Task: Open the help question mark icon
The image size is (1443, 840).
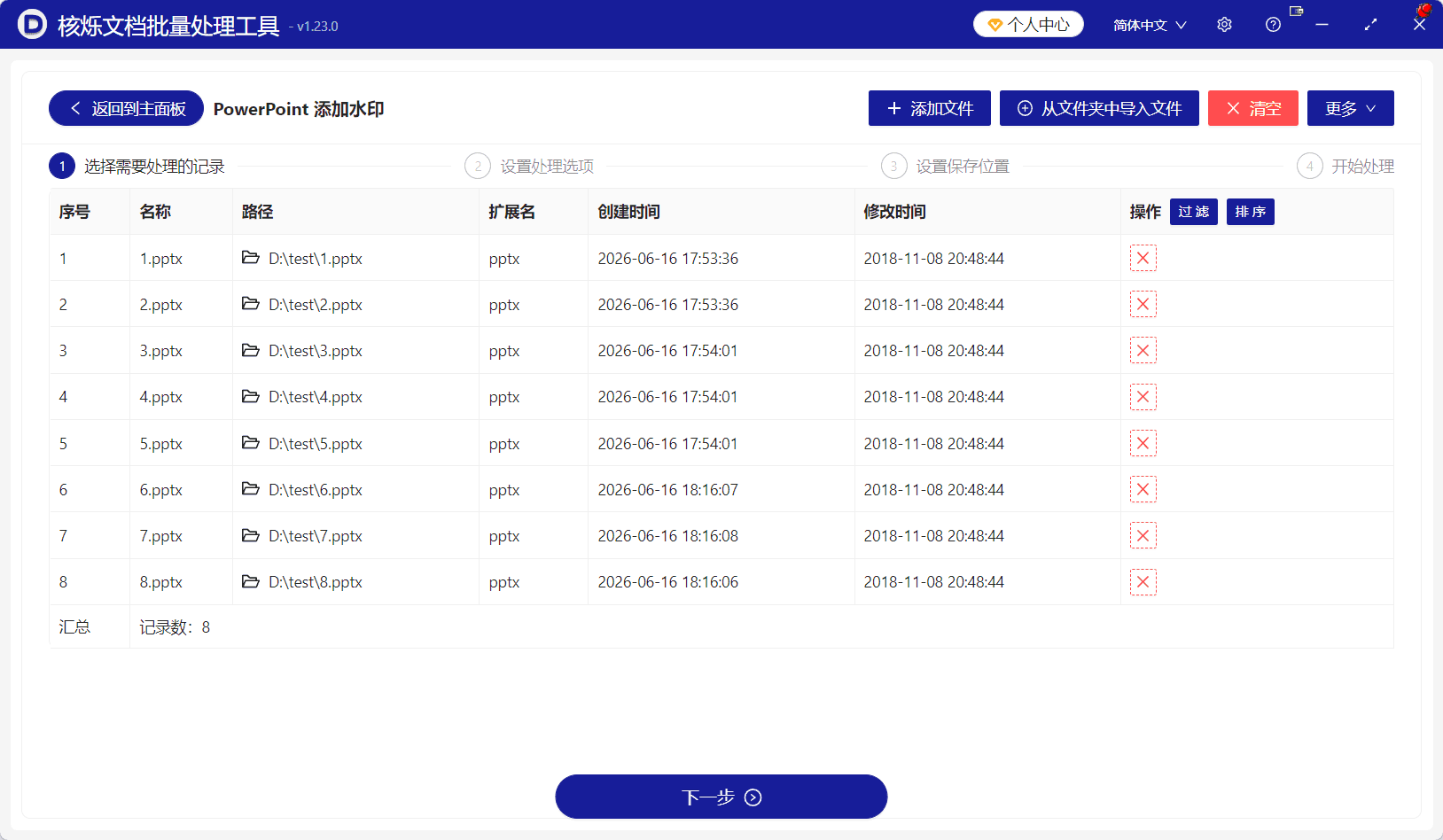Action: point(1273,25)
